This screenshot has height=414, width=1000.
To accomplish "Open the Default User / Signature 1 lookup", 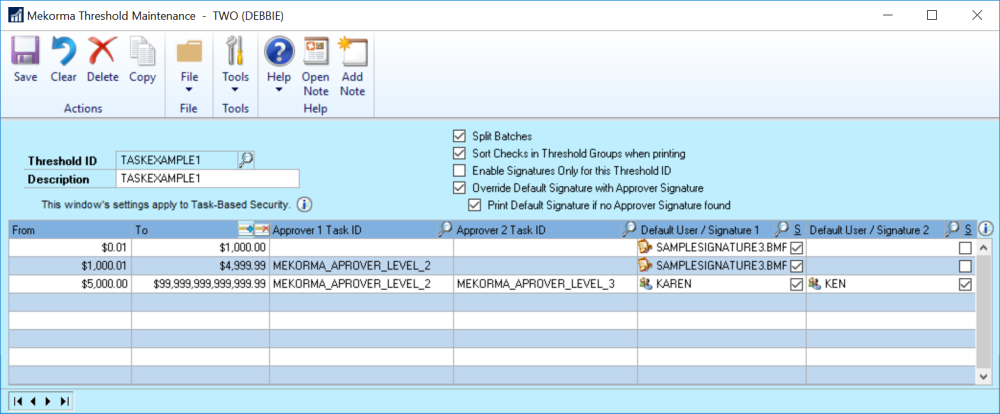I will [x=781, y=229].
